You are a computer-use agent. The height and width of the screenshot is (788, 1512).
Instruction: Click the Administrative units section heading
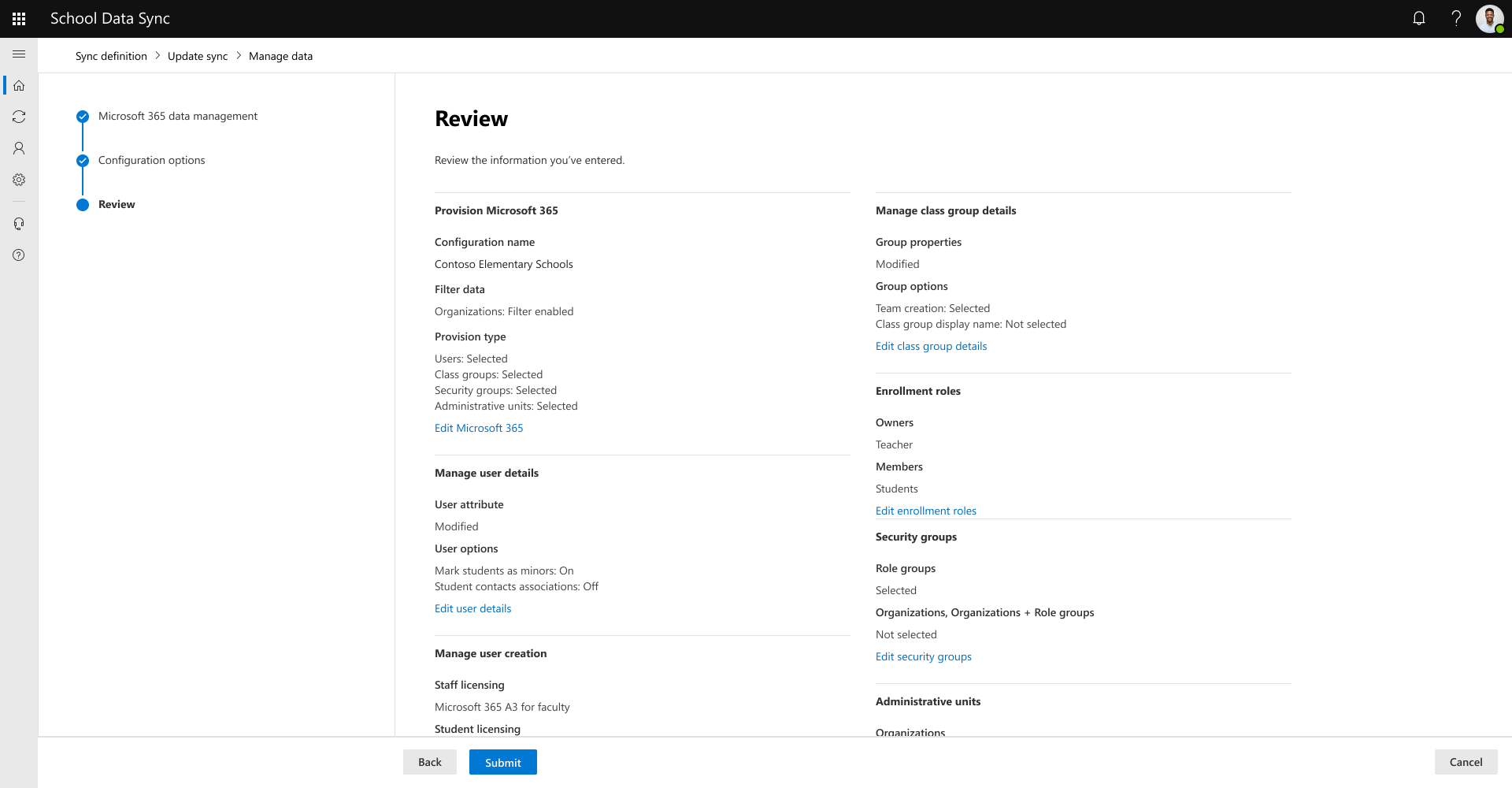coord(928,701)
